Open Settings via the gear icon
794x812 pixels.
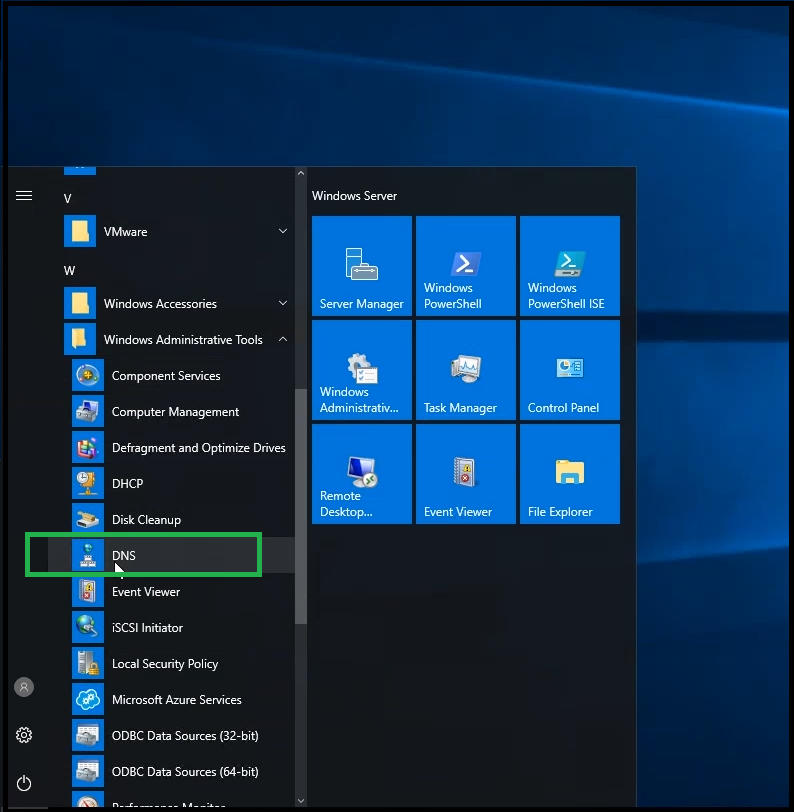click(x=24, y=735)
